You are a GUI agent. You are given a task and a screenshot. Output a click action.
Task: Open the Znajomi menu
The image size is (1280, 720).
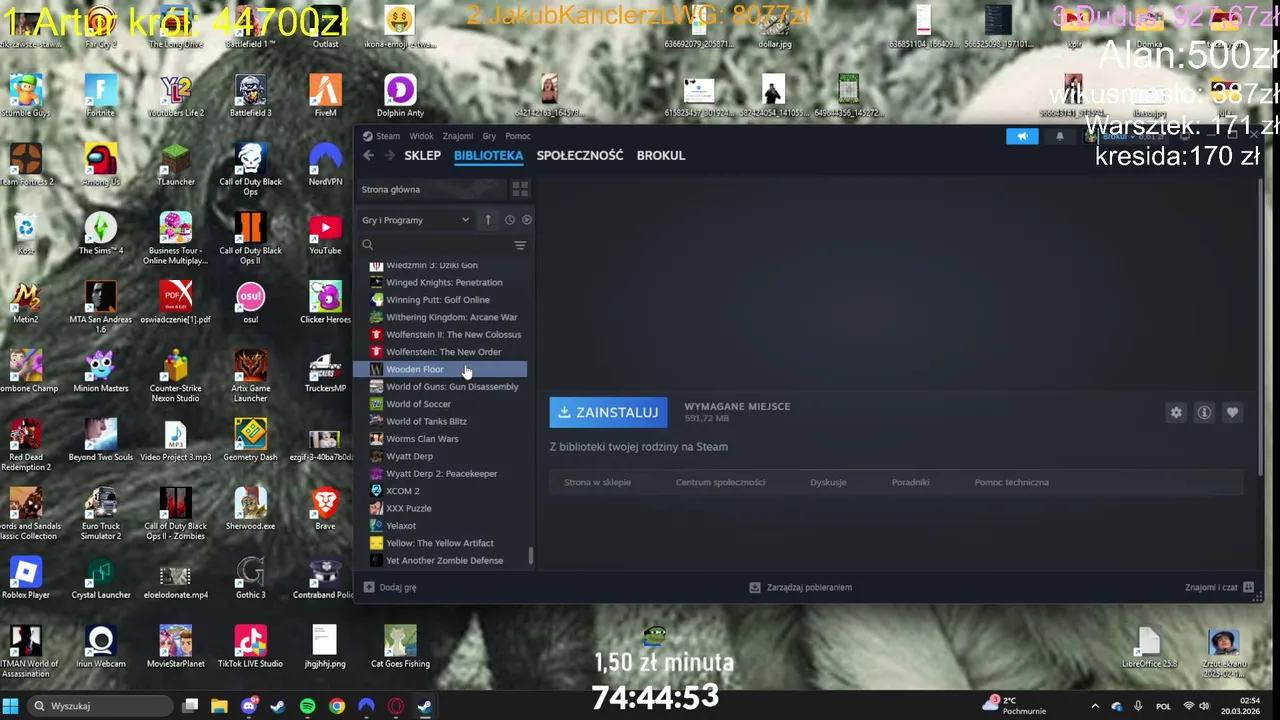click(458, 136)
